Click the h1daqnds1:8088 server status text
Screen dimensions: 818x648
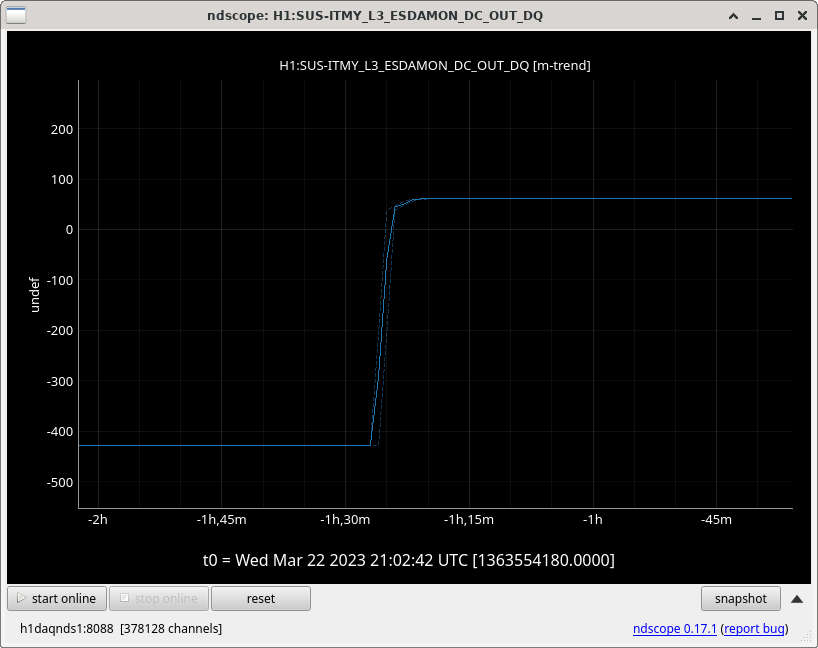67,629
